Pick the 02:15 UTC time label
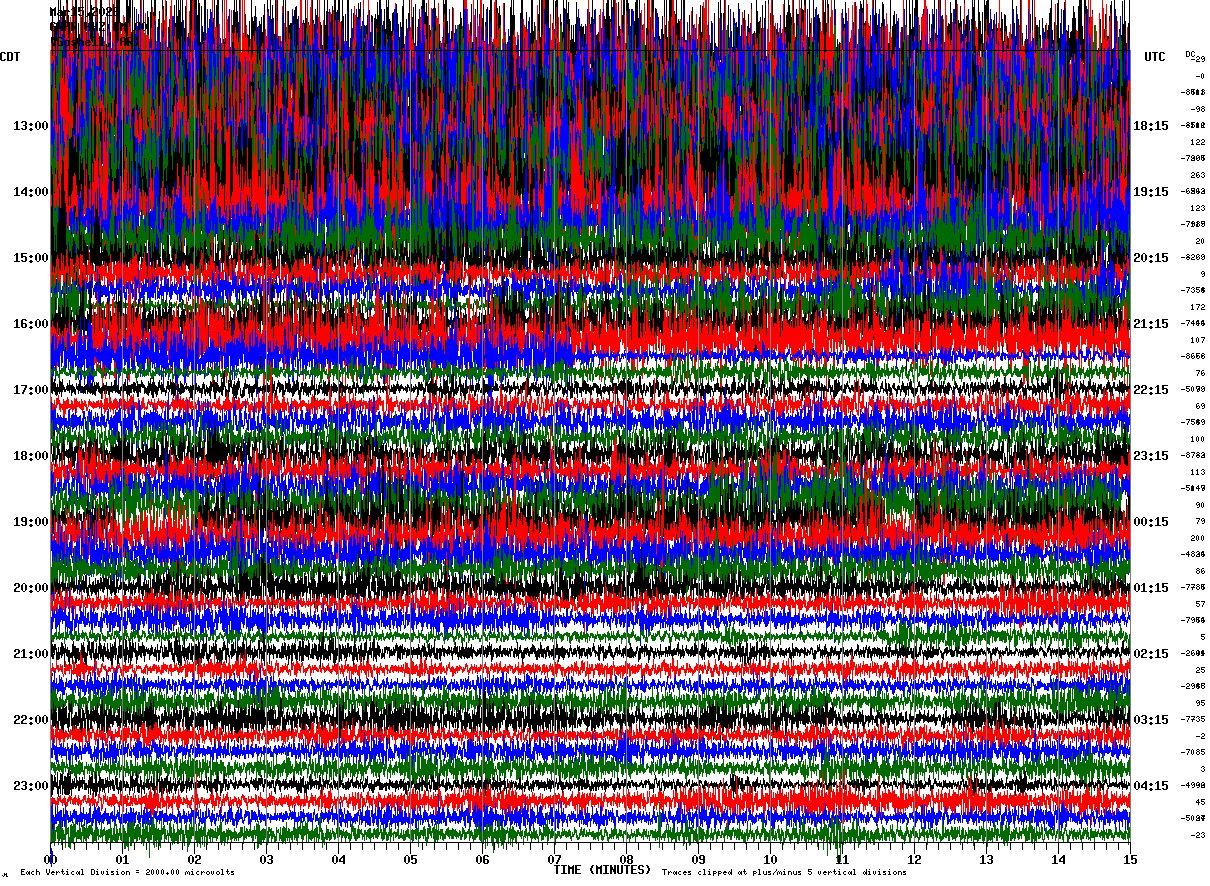The width and height of the screenshot is (1210, 886). coord(1150,654)
